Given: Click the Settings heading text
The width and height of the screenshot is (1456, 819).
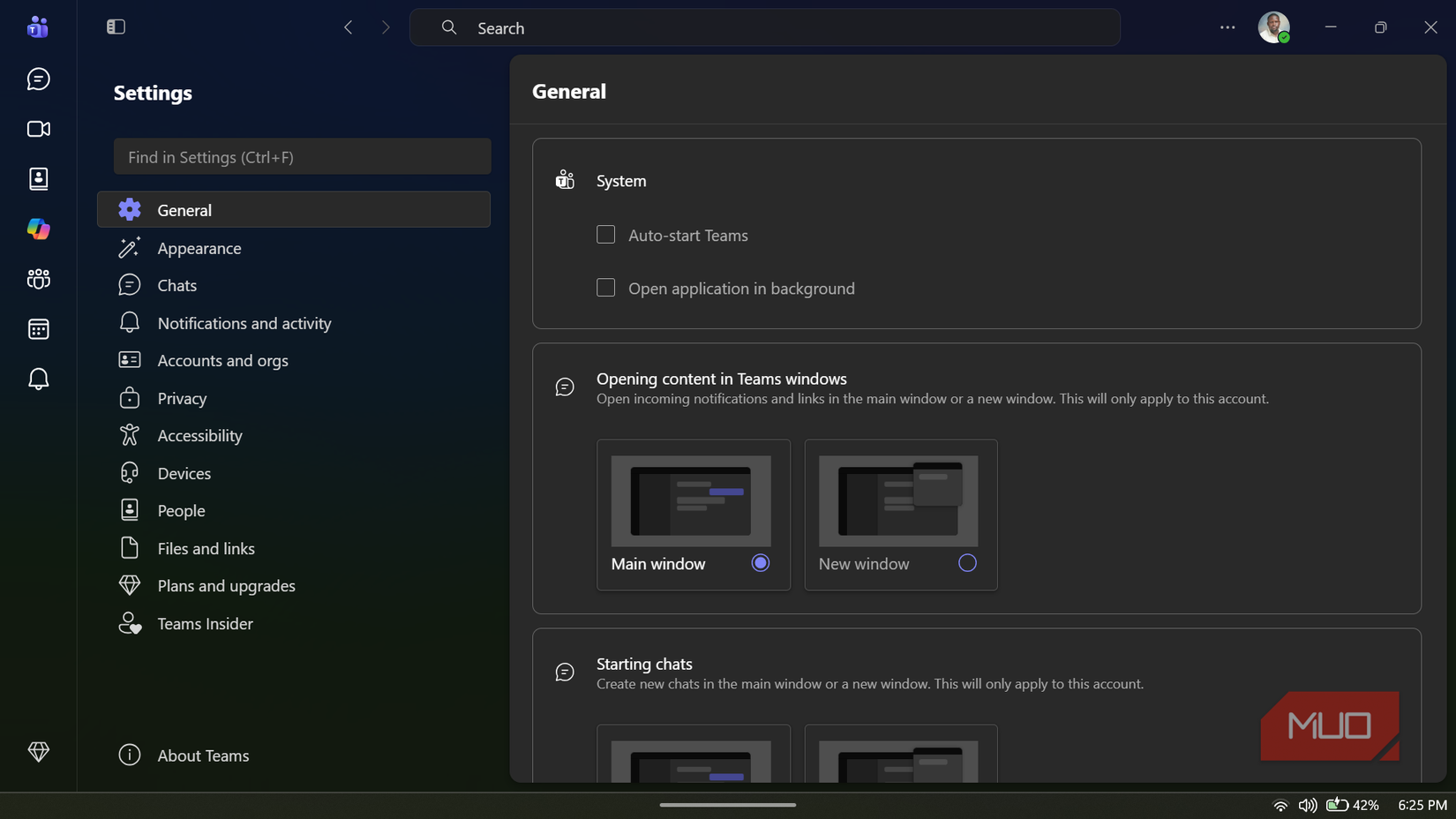Looking at the screenshot, I should 153,93.
